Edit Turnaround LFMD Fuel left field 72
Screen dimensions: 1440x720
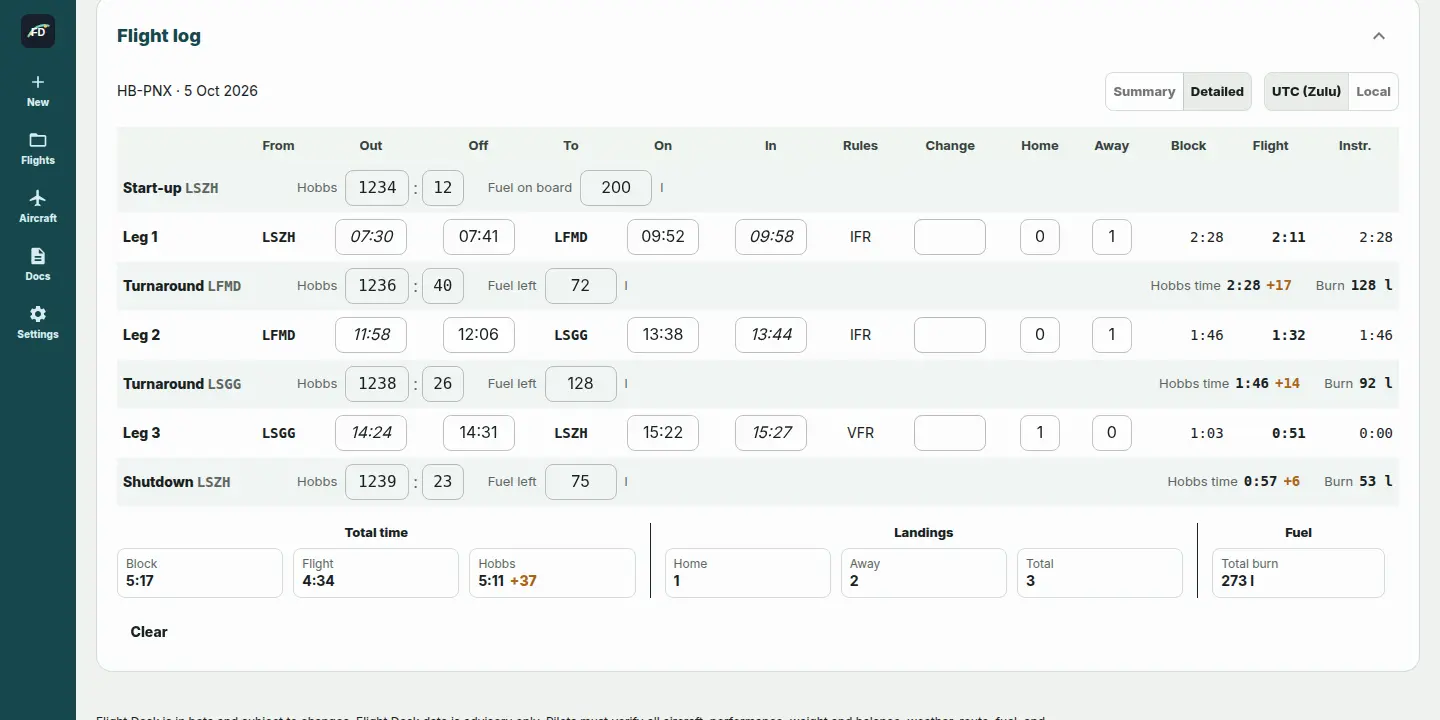coord(581,286)
